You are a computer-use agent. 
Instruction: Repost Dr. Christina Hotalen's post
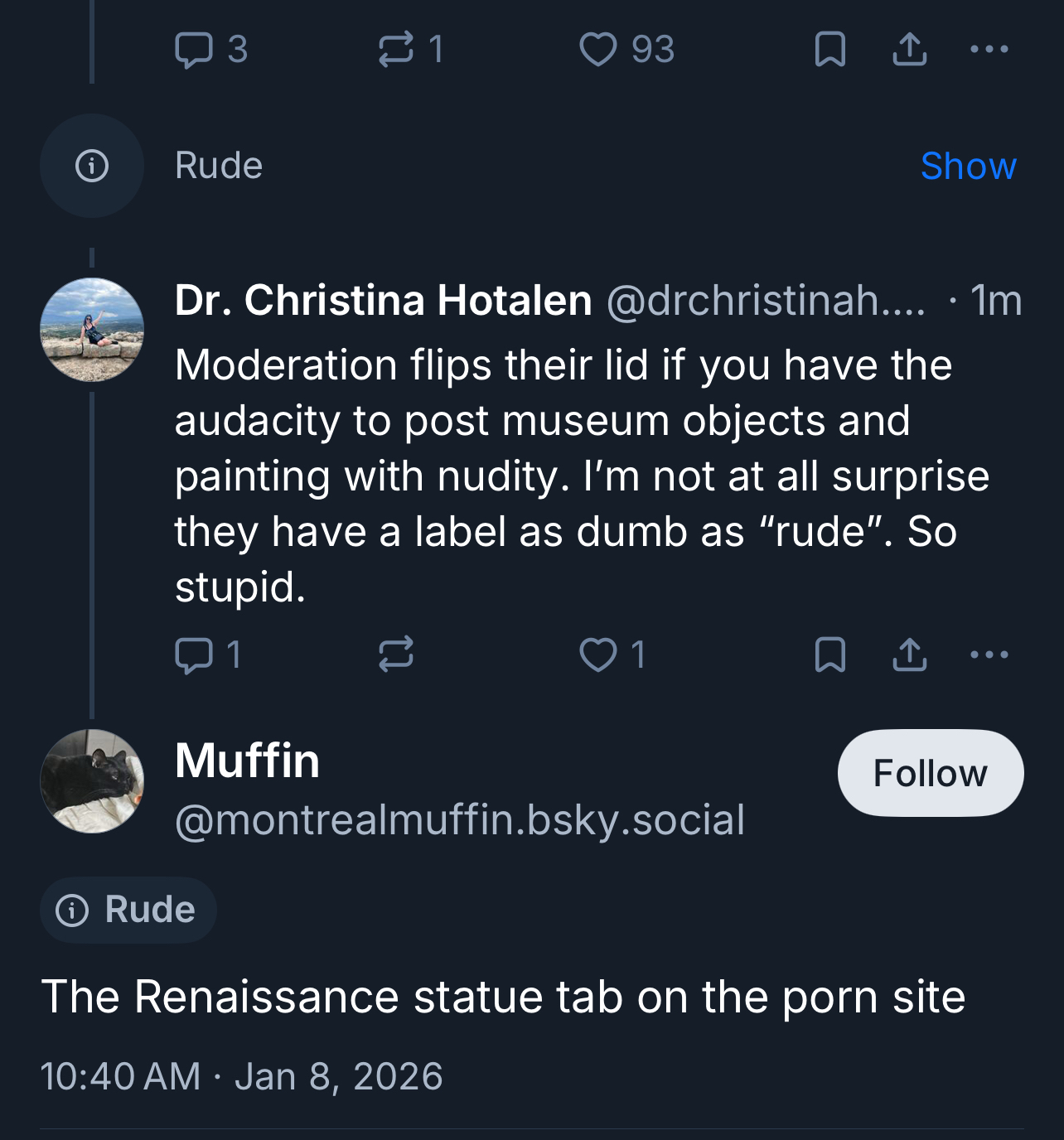396,655
